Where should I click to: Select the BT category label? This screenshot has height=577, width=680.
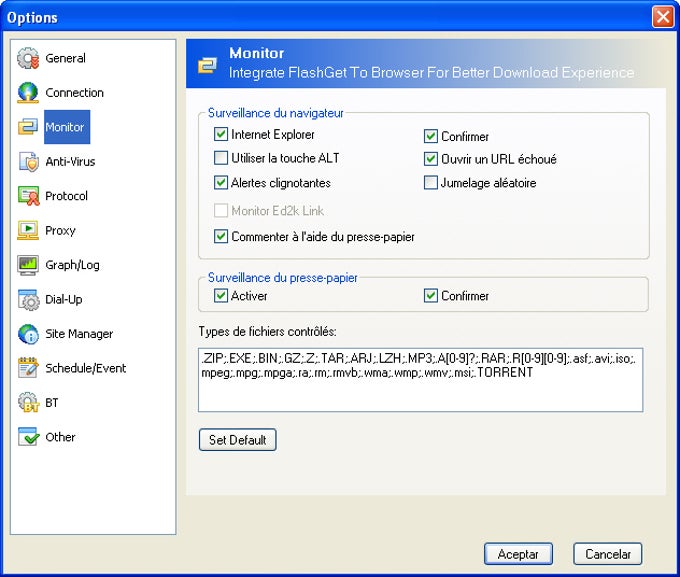pos(52,403)
